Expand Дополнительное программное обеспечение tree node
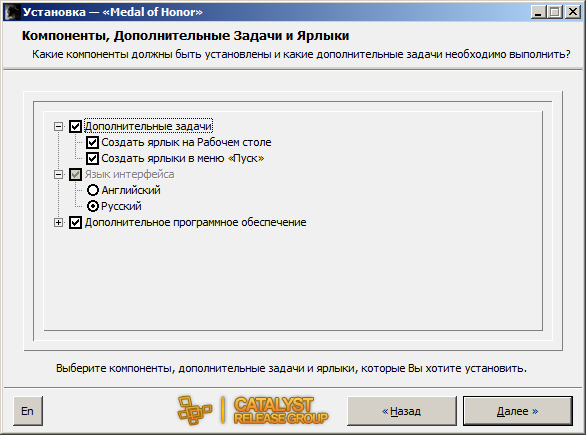 (58, 222)
